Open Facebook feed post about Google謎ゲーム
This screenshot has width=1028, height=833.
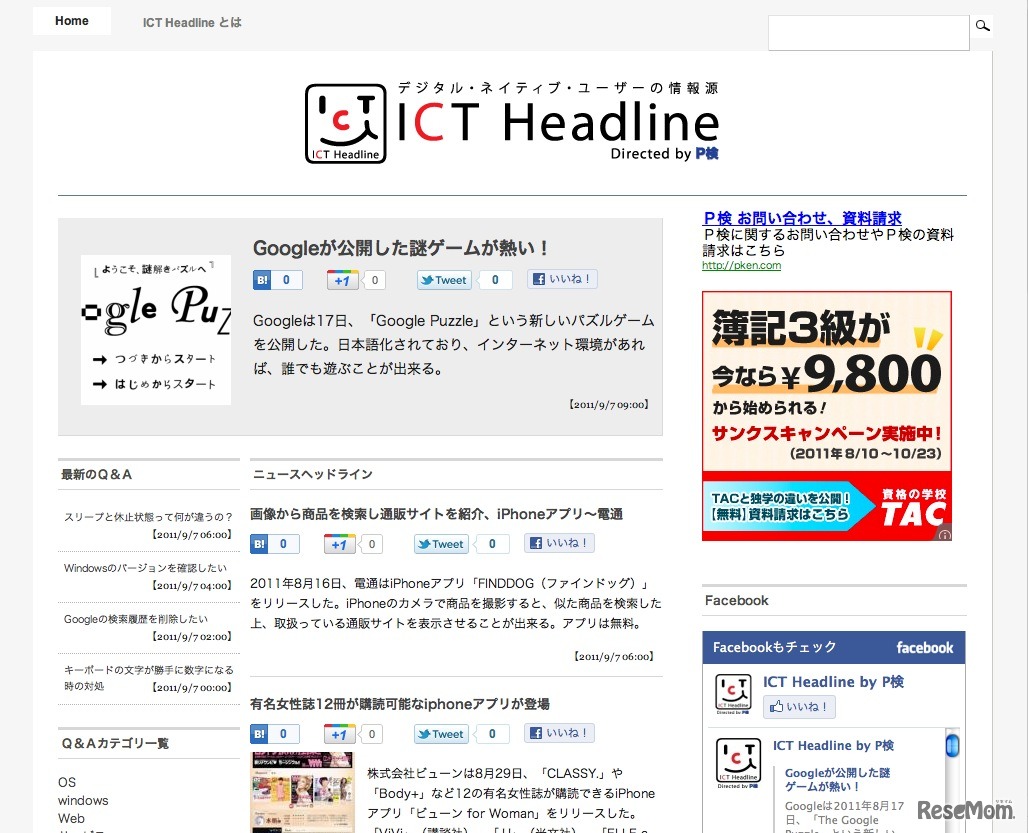tap(837, 779)
